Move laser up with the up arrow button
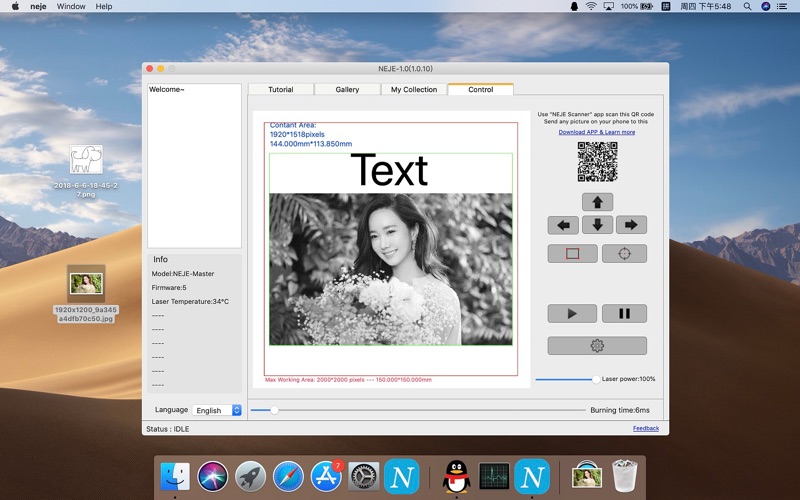 (597, 202)
